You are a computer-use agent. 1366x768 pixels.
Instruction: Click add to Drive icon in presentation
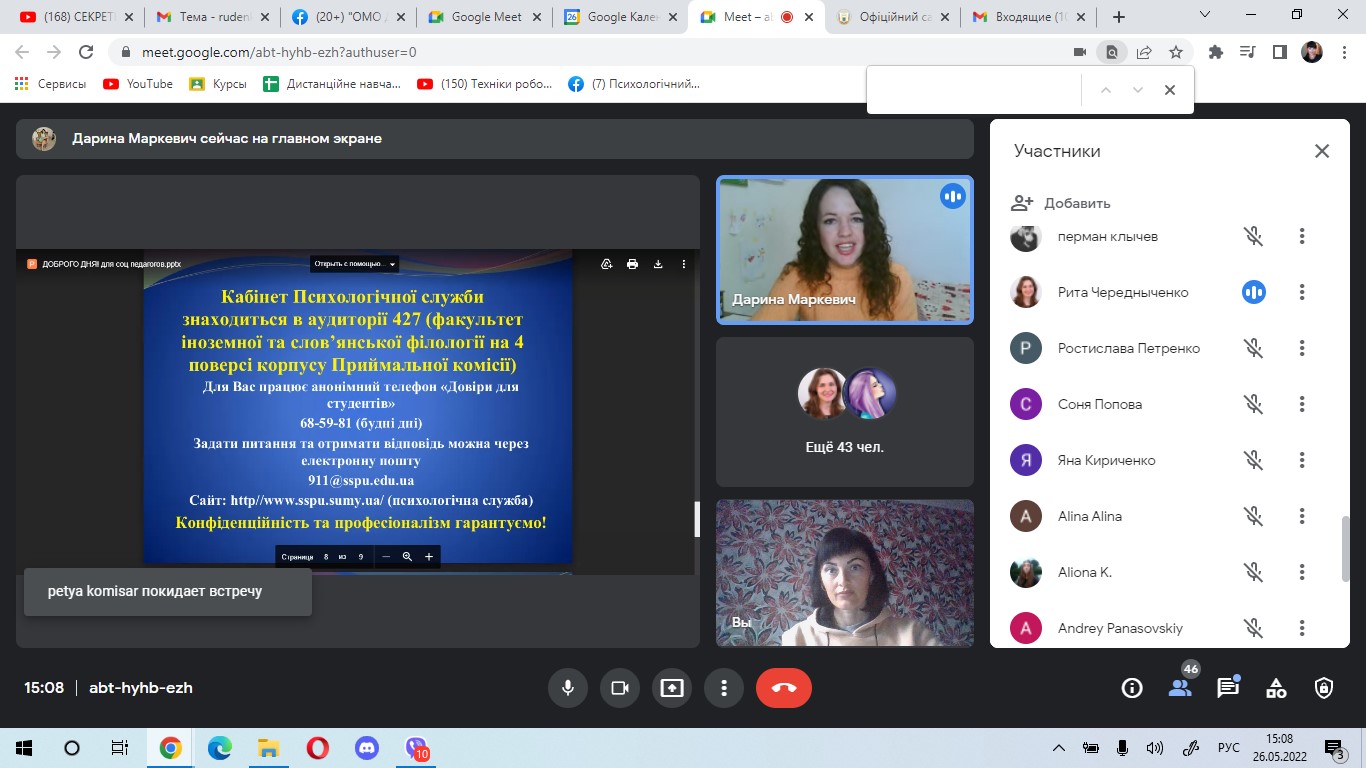606,264
